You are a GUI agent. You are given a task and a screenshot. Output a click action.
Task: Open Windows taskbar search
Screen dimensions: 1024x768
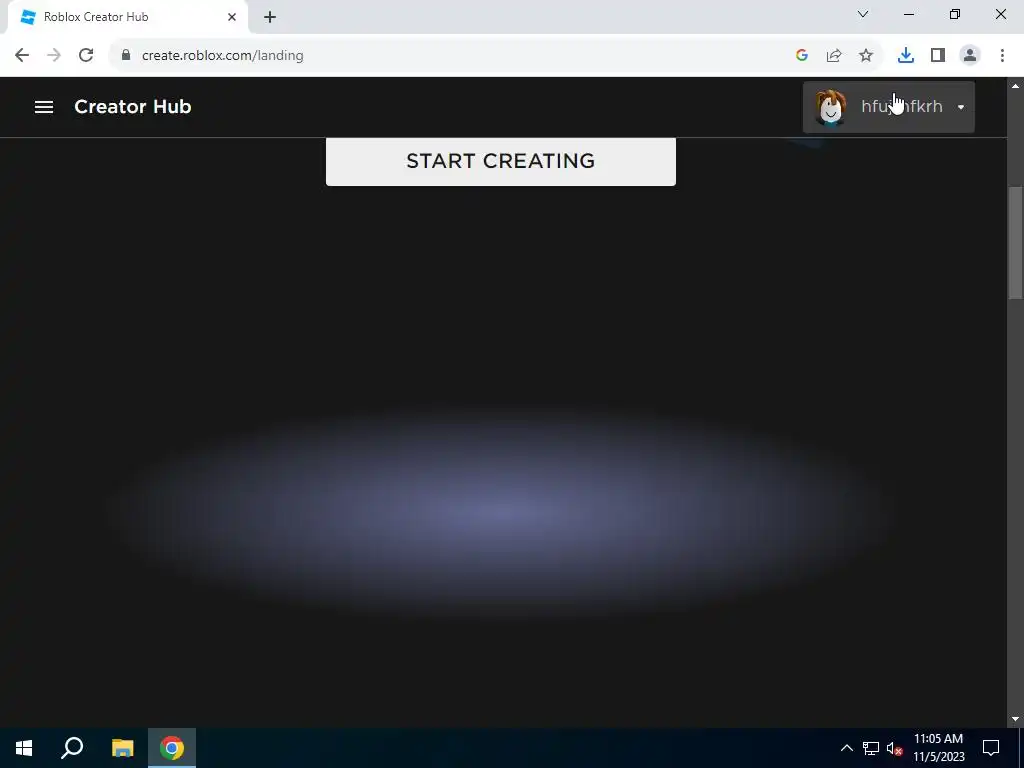click(x=72, y=748)
